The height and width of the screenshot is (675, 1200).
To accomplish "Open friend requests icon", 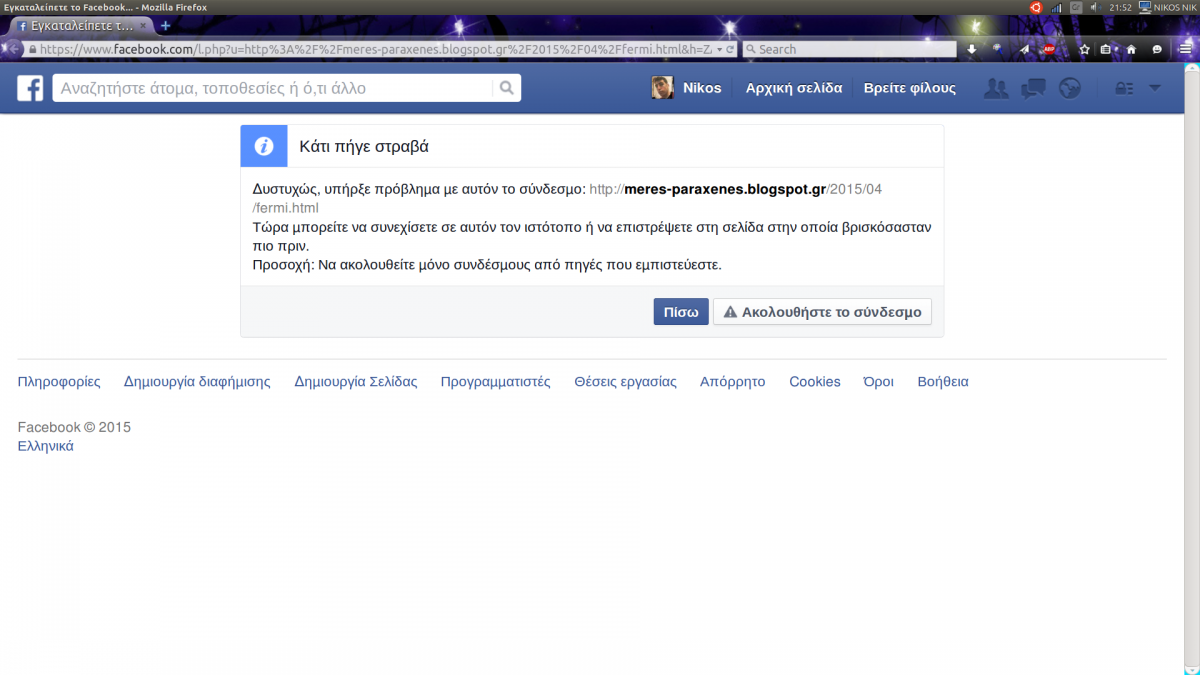I will point(996,88).
